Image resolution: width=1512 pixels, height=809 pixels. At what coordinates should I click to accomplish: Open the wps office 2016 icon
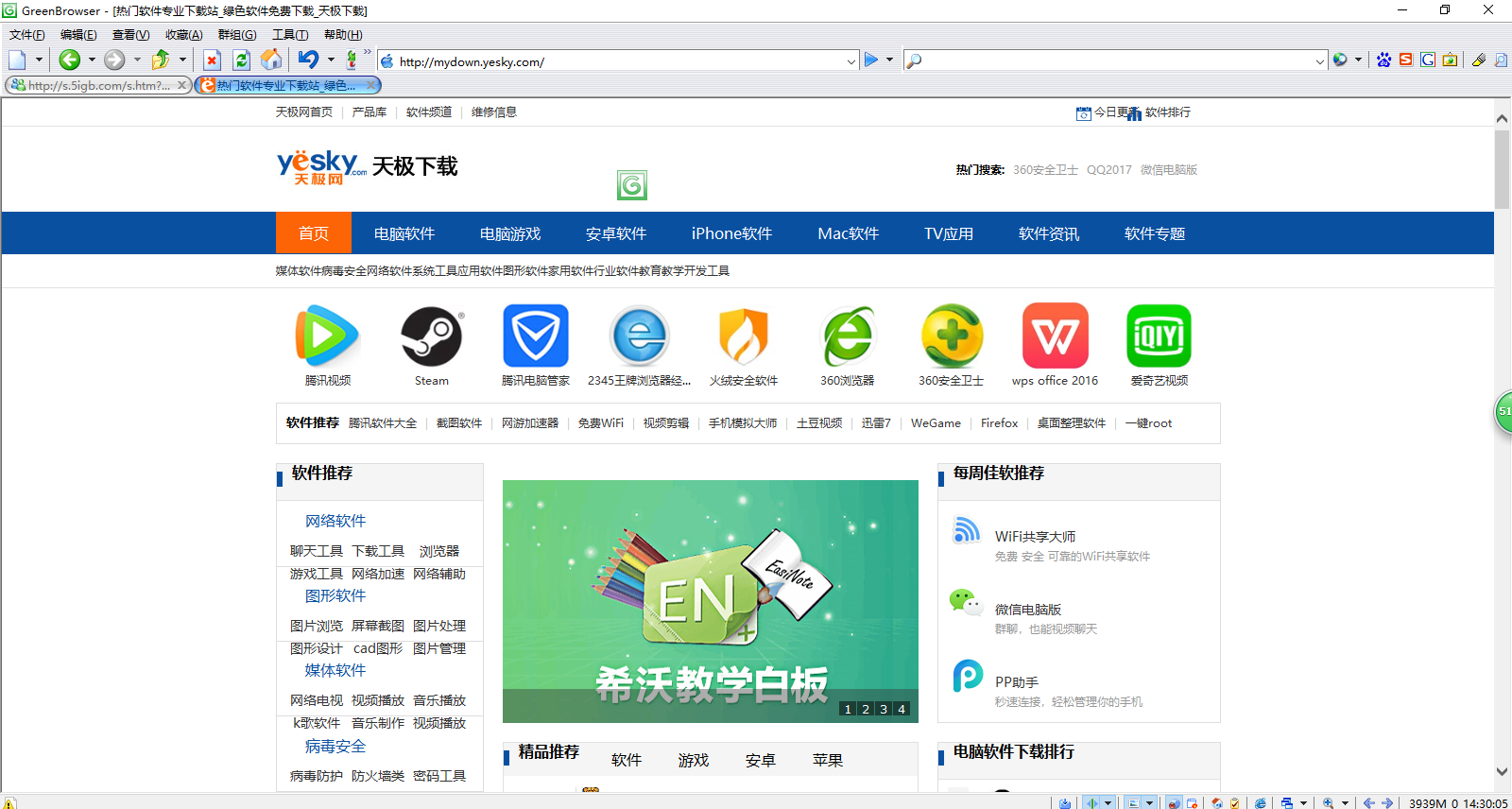pyautogui.click(x=1055, y=337)
